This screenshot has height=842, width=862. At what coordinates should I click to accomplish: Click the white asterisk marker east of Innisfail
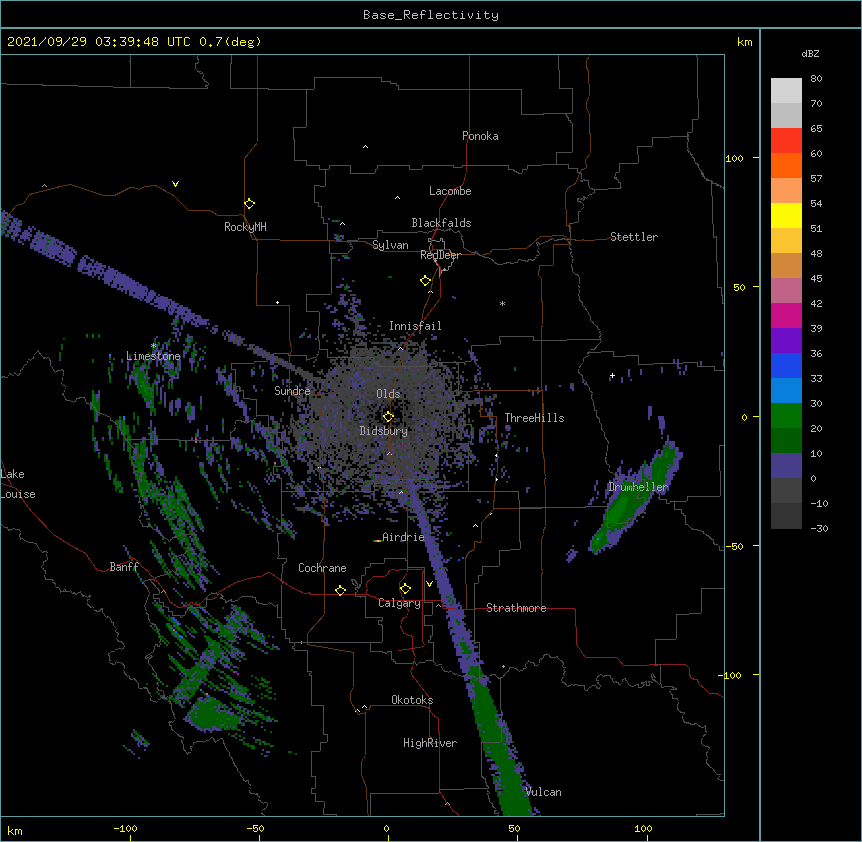click(502, 303)
